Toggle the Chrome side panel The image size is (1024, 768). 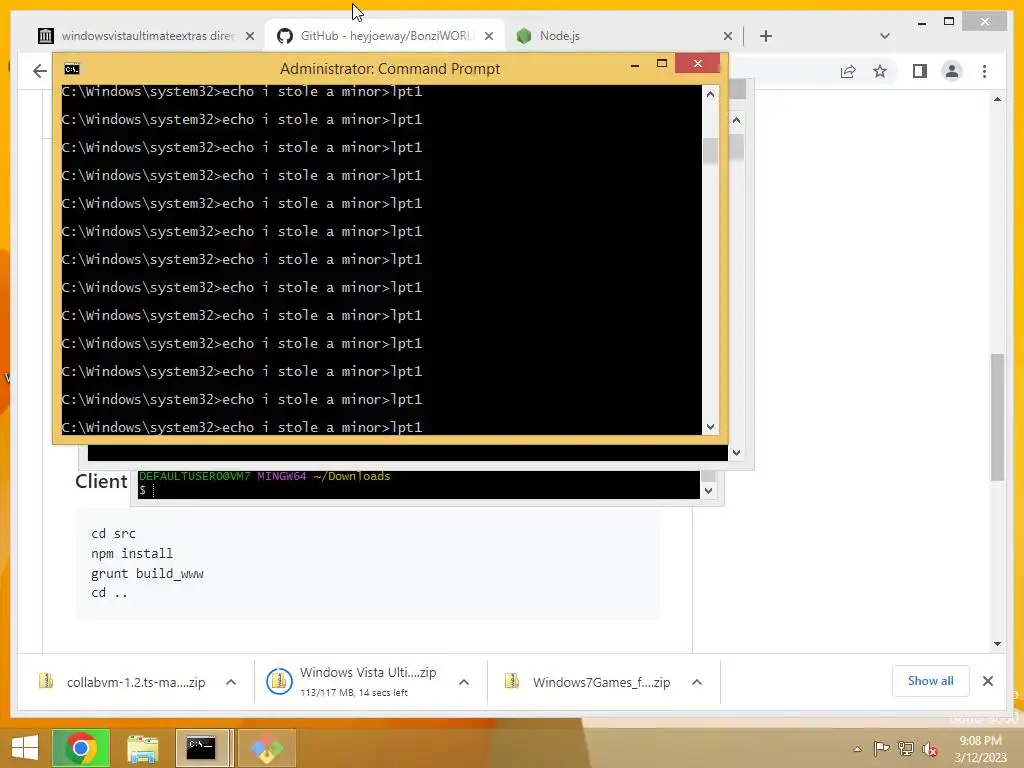pos(920,71)
